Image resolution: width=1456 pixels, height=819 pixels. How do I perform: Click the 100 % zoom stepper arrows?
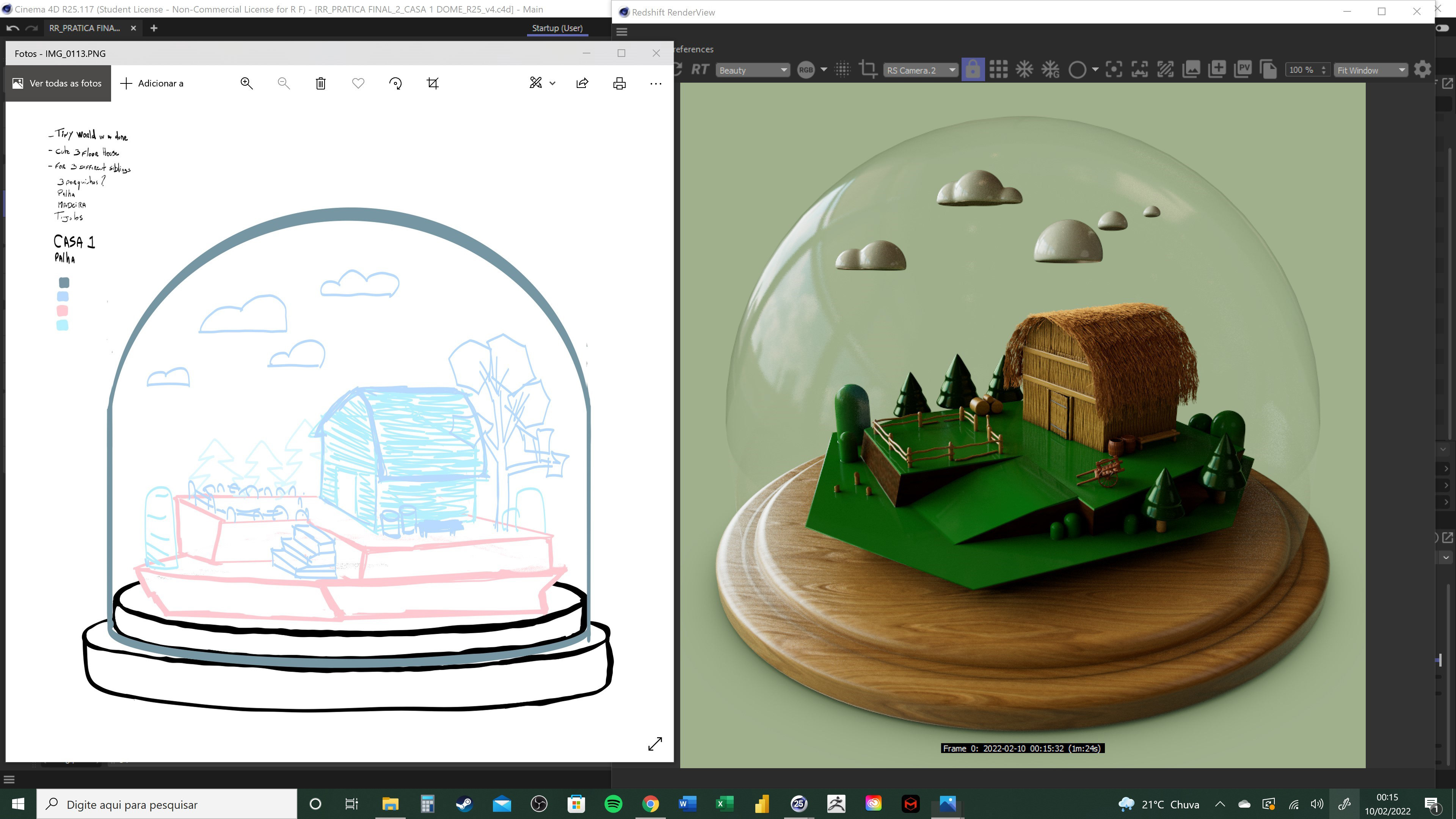(1323, 70)
